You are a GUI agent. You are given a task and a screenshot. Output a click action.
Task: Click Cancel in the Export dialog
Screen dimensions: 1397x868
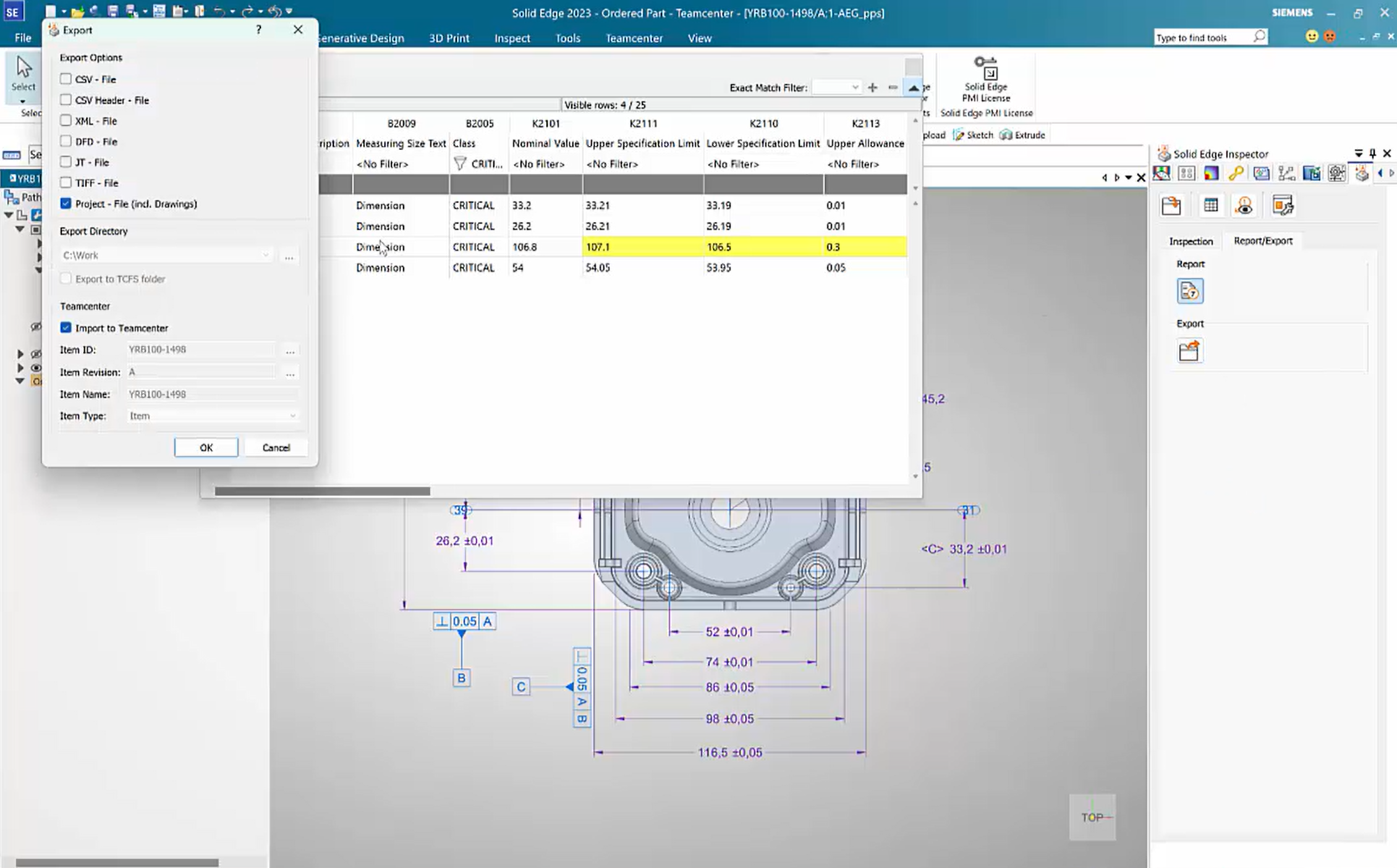click(276, 447)
